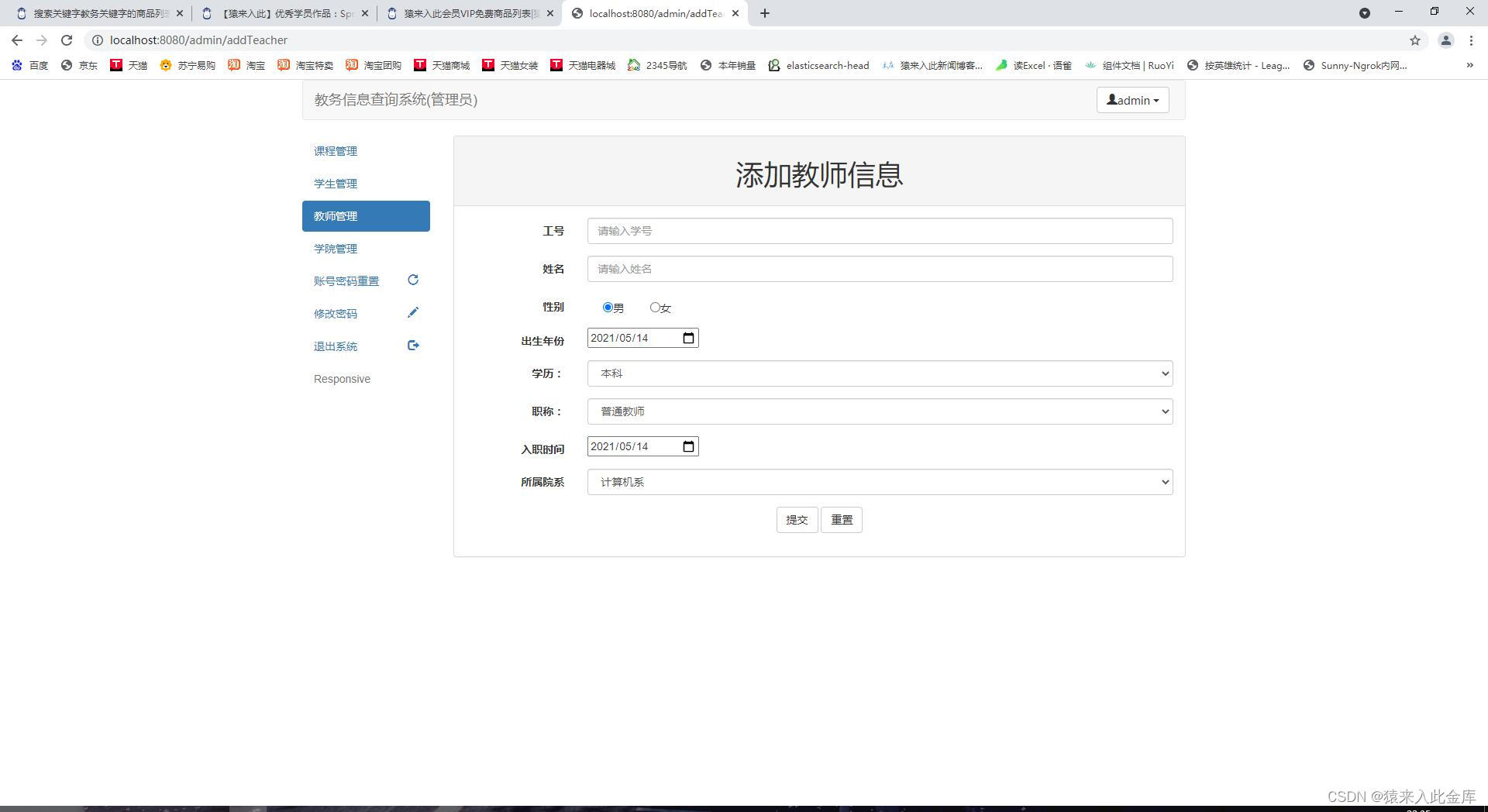Open 淘宝特卖 bookmark
The width and height of the screenshot is (1488, 812).
[305, 65]
